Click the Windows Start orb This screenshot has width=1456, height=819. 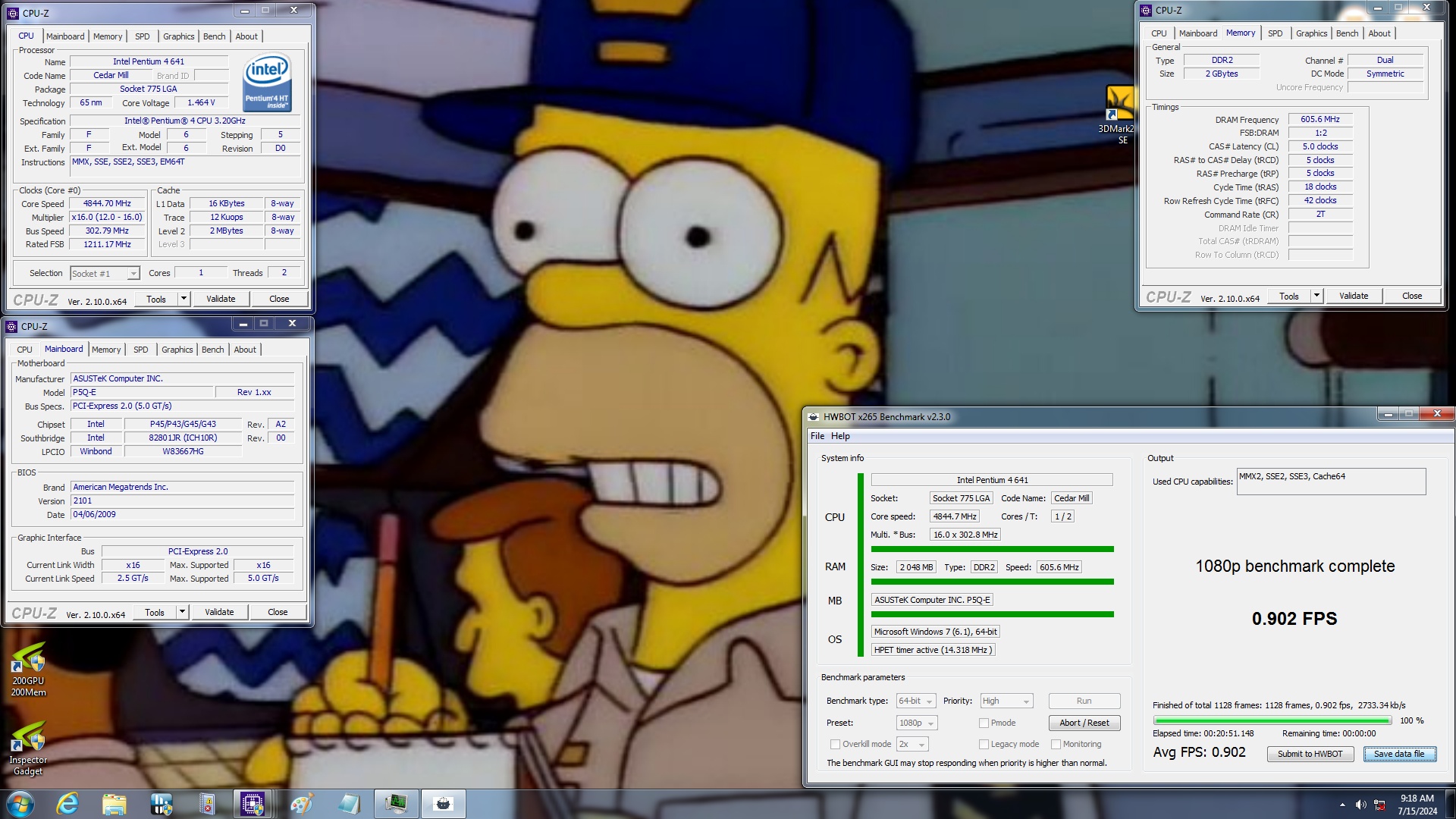[20, 804]
